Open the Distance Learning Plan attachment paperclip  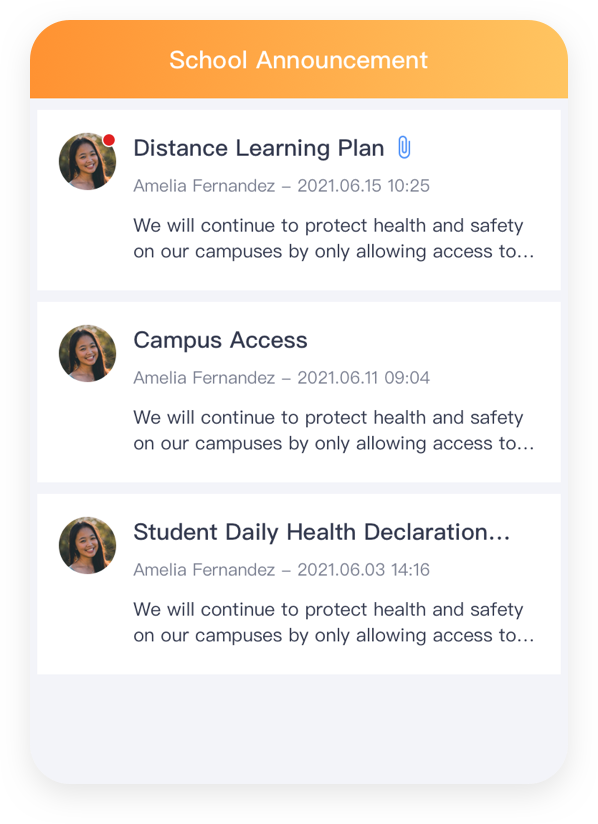click(404, 147)
